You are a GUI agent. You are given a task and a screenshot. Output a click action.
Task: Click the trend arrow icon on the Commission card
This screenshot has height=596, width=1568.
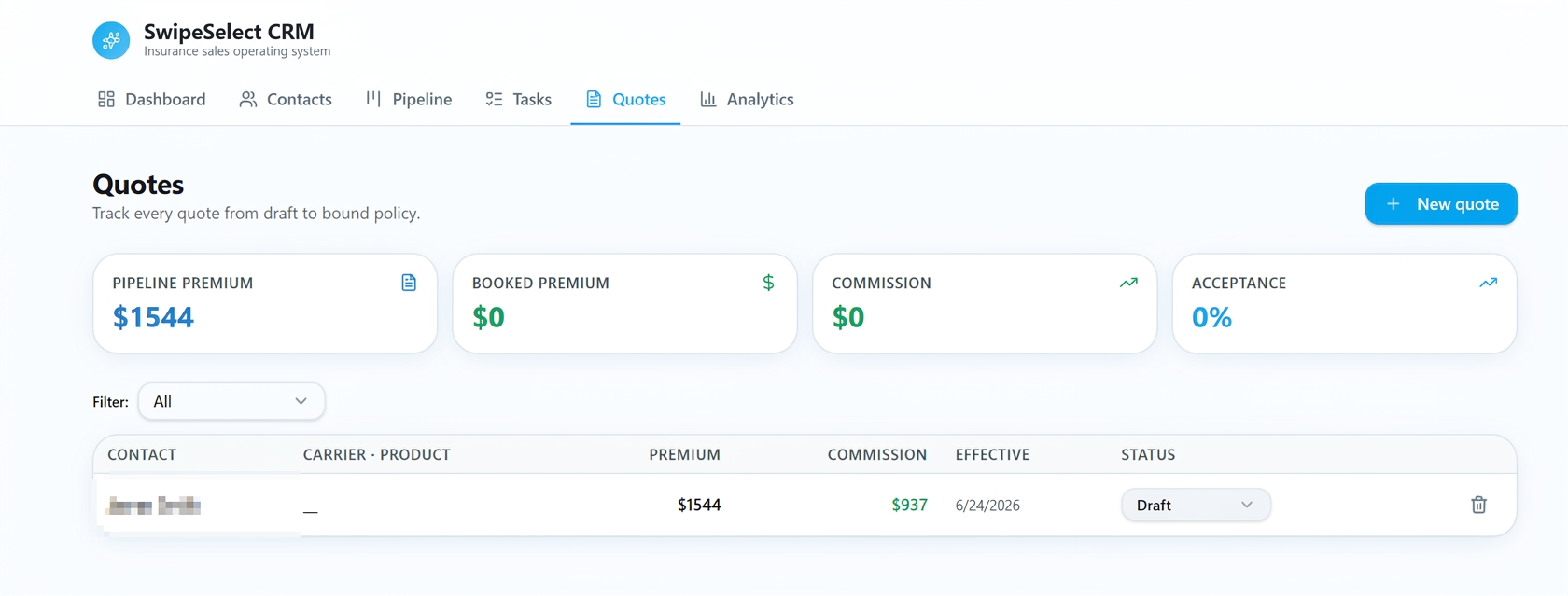point(1128,283)
